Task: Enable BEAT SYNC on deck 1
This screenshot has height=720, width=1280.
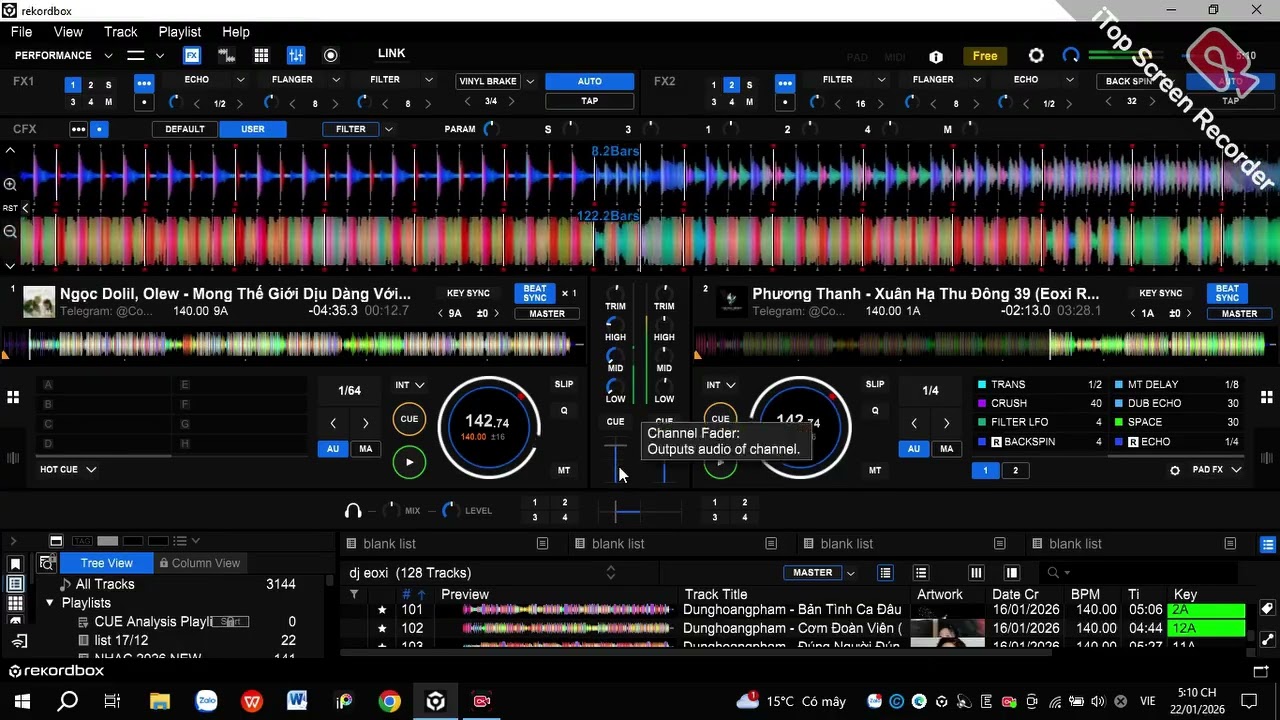Action: click(x=535, y=293)
